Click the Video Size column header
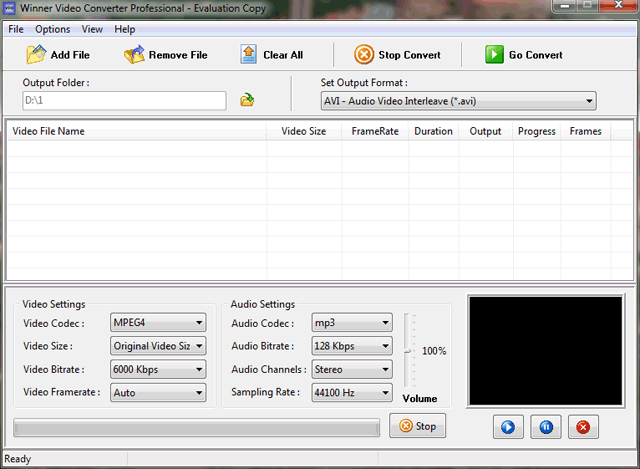 [304, 131]
